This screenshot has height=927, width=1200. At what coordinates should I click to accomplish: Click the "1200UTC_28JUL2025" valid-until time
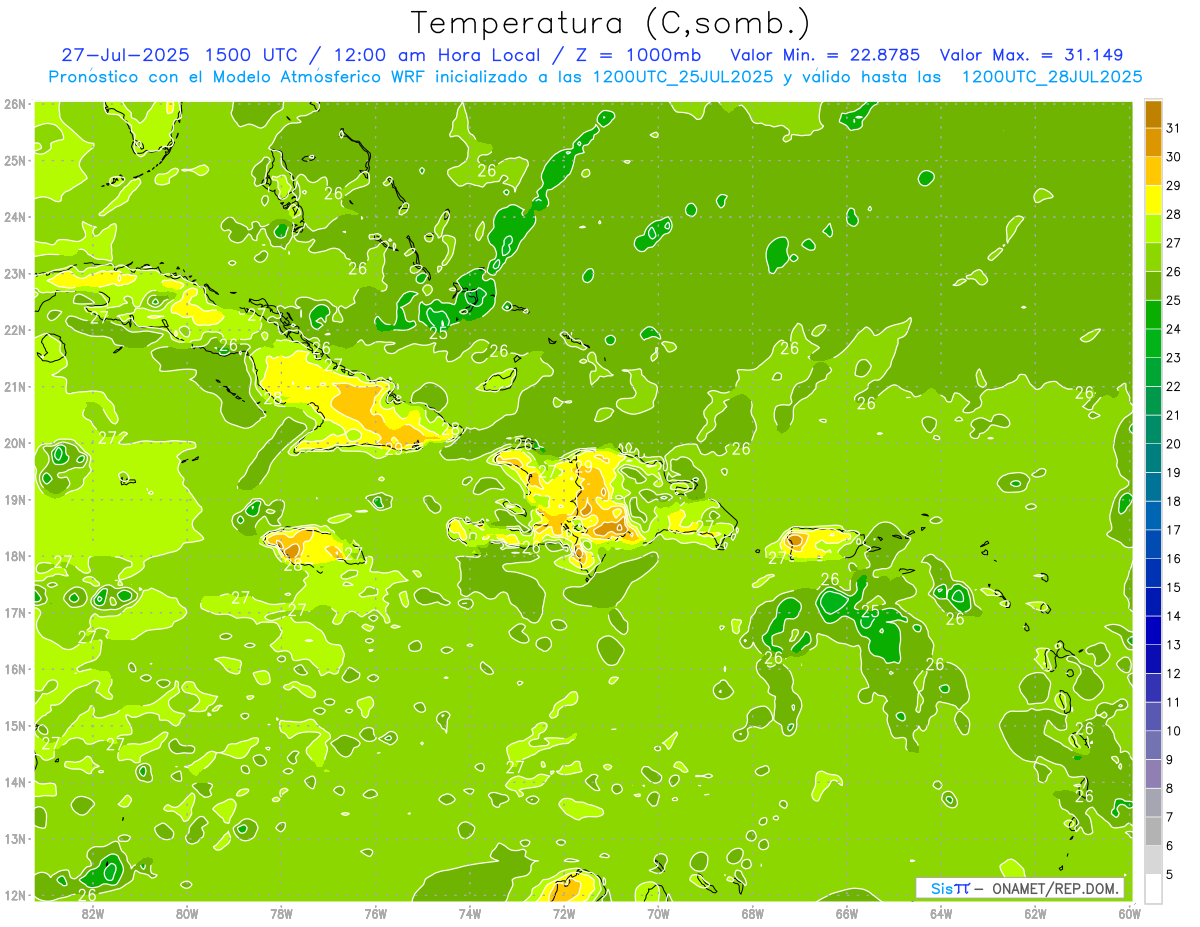1052,77
